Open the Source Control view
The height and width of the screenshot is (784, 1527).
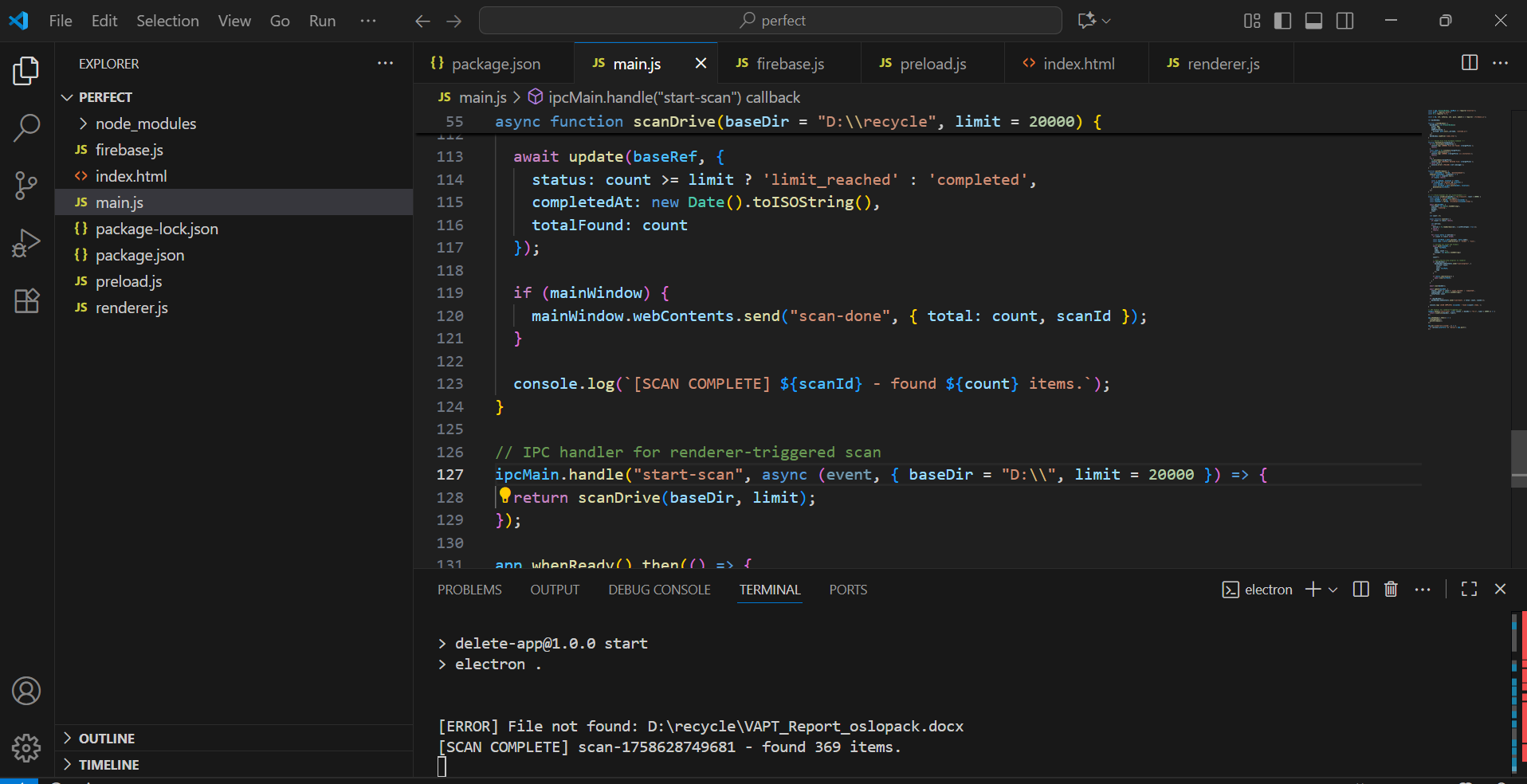click(26, 185)
